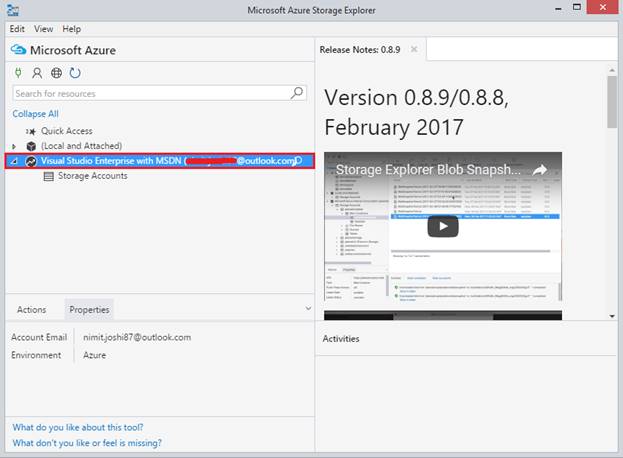Click the Account Email label

click(x=39, y=337)
